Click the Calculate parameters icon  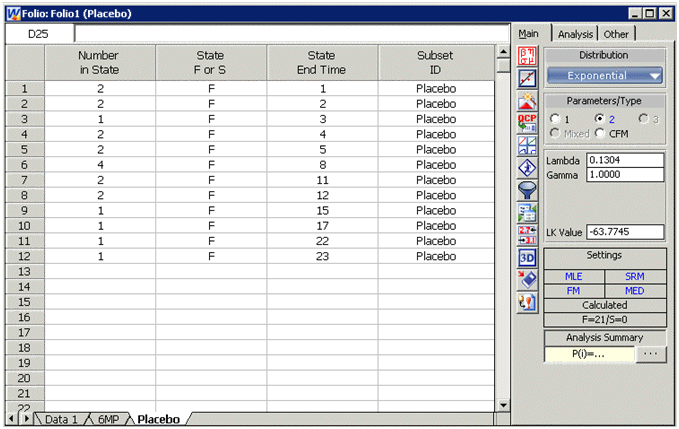click(x=527, y=56)
